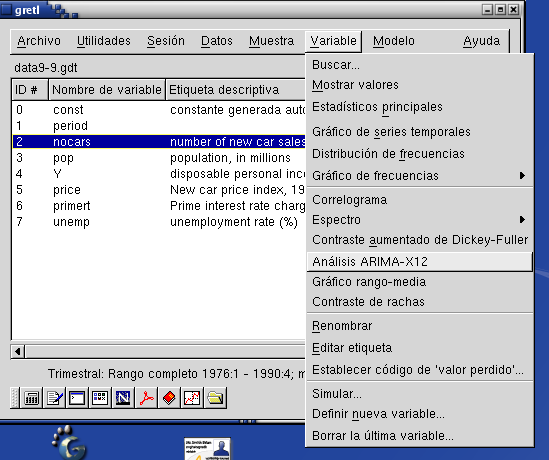The image size is (549, 460).
Task: Select Renombrar menu entry
Action: point(419,326)
